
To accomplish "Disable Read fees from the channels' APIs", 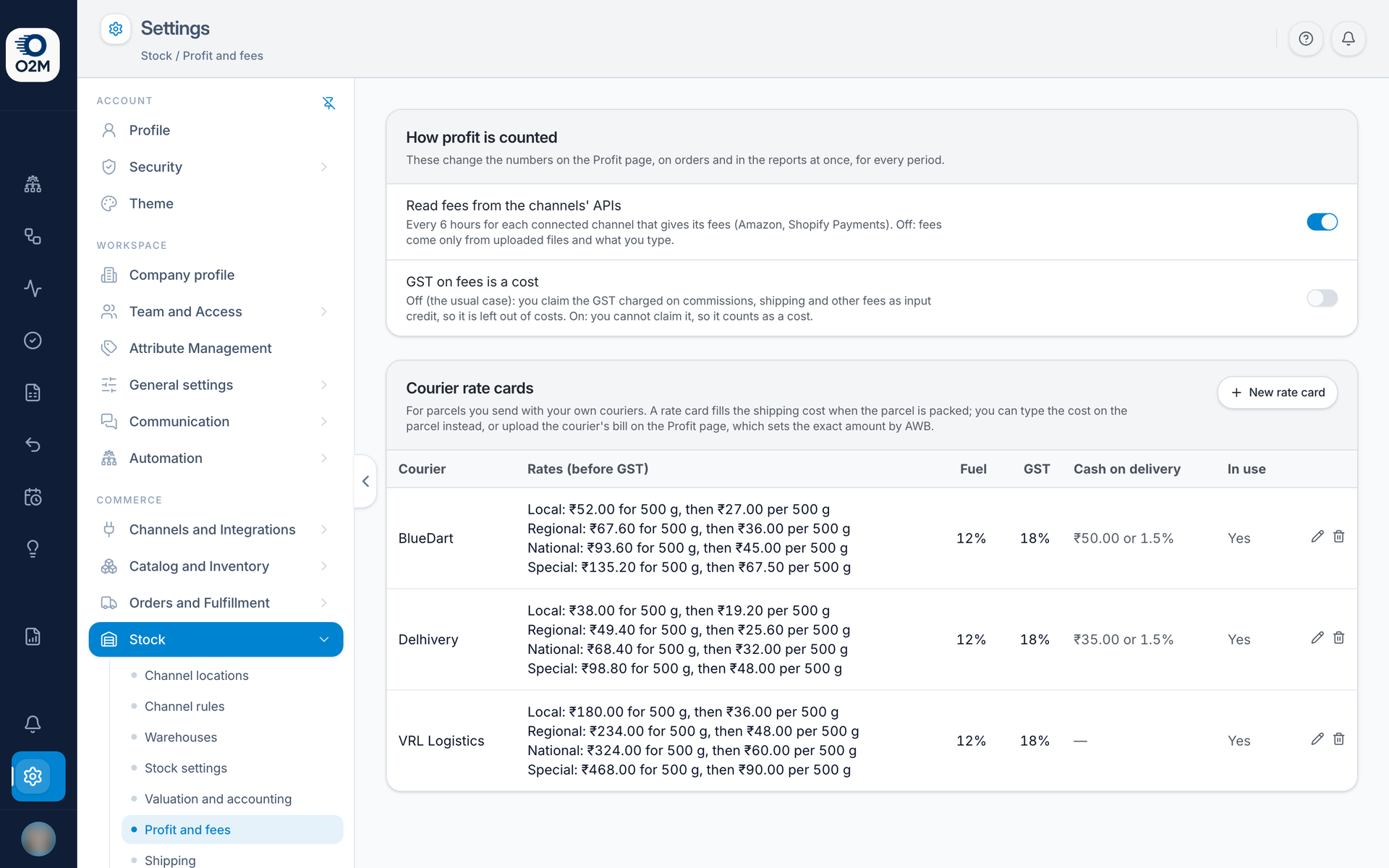I will (1322, 222).
